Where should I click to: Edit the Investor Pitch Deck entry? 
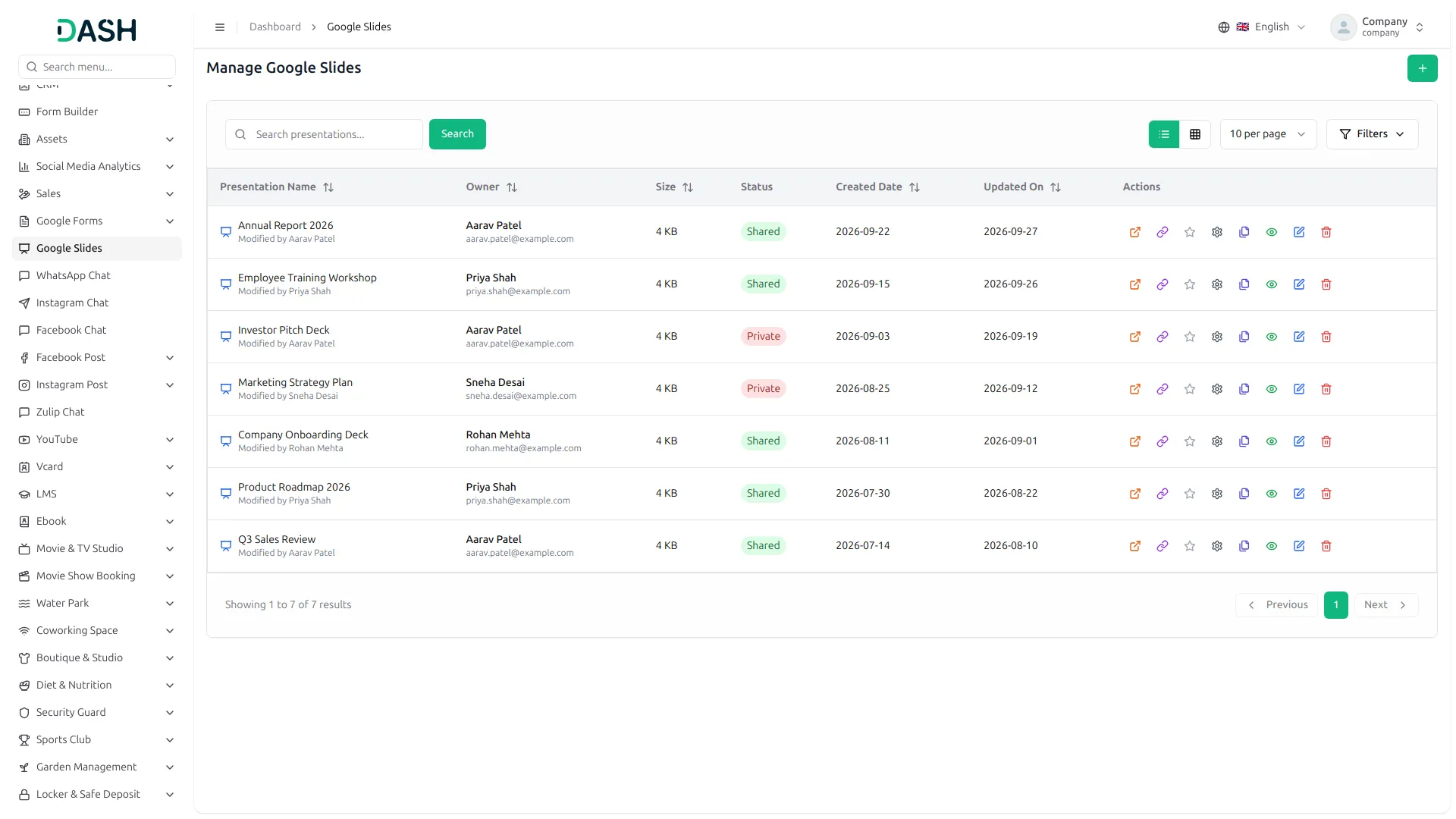[1298, 337]
